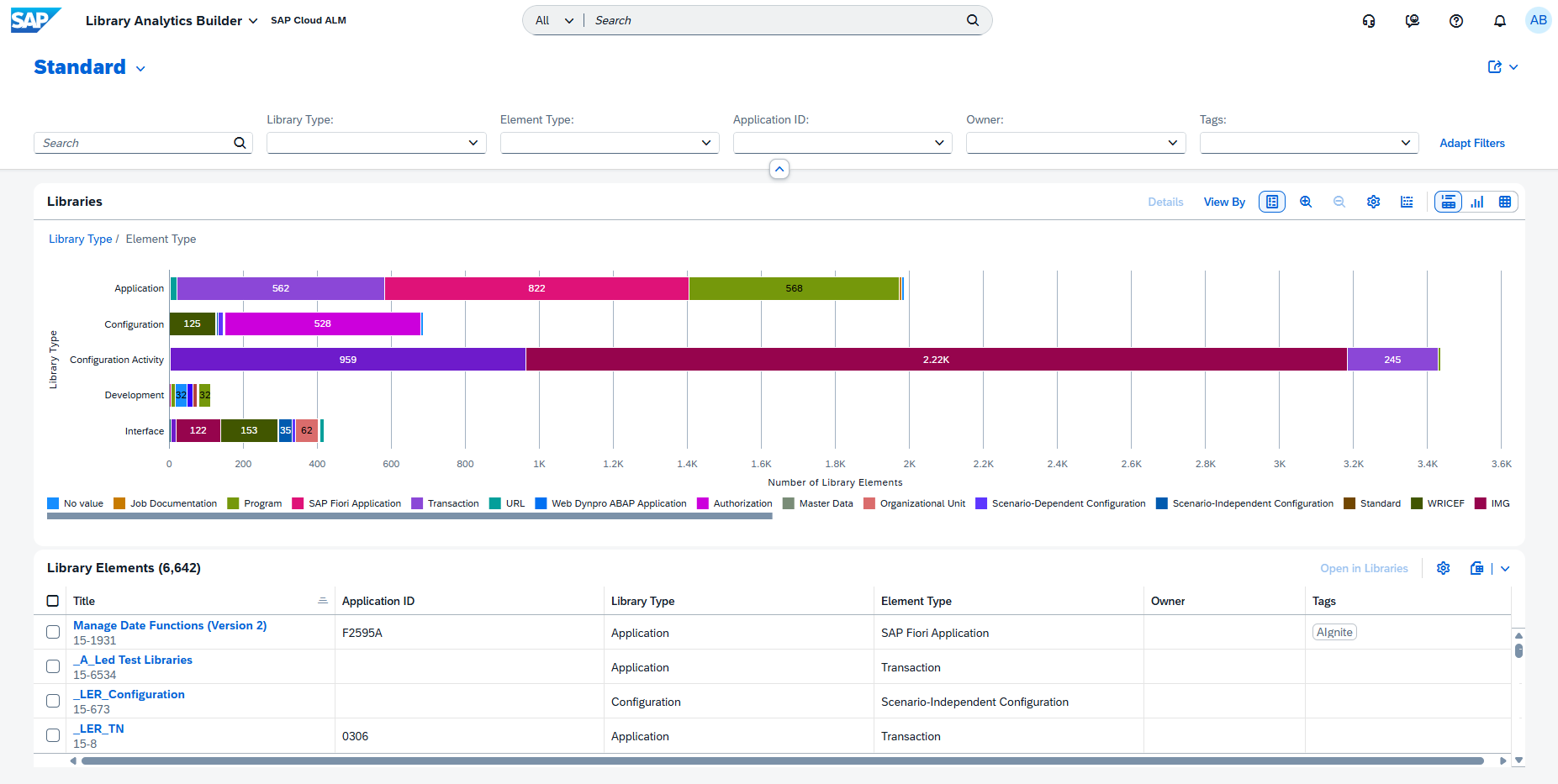Viewport: 1558px width, 784px height.
Task: Click SAP Fiori Application legend swatch
Action: click(x=298, y=503)
